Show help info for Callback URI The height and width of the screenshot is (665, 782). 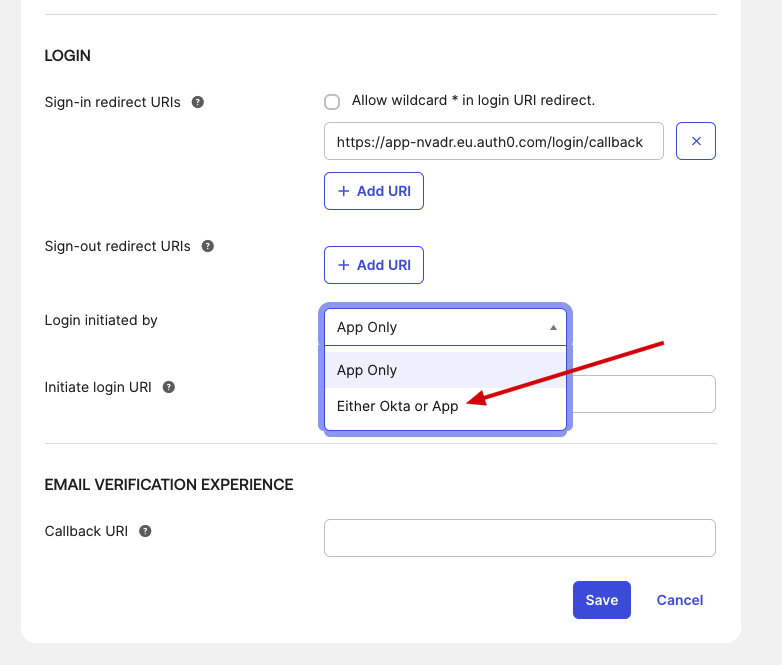click(145, 531)
